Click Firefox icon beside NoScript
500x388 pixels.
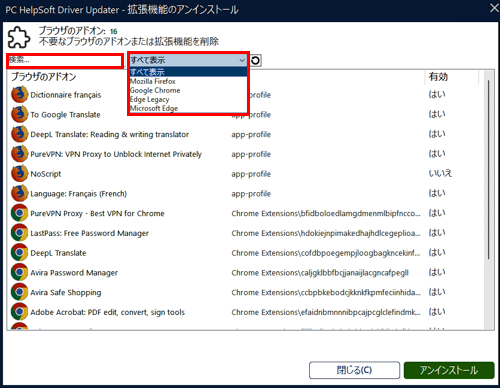click(20, 174)
